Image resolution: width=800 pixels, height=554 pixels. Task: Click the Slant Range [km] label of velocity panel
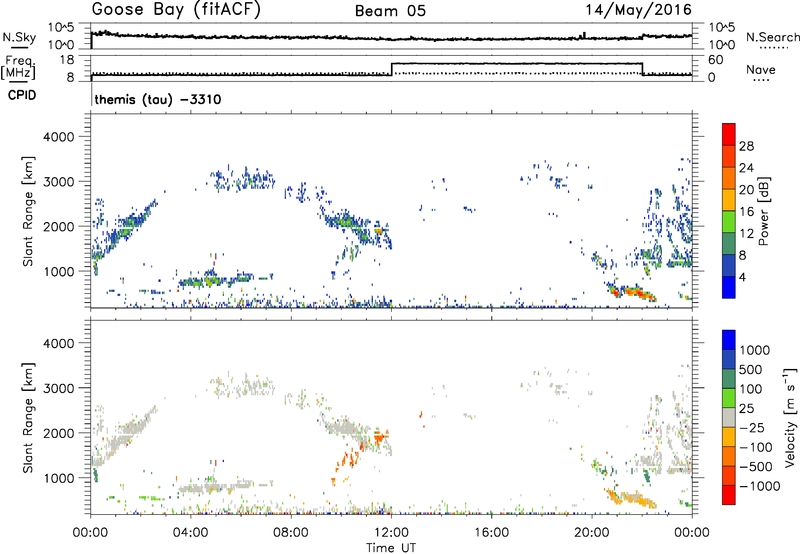pyautogui.click(x=28, y=418)
